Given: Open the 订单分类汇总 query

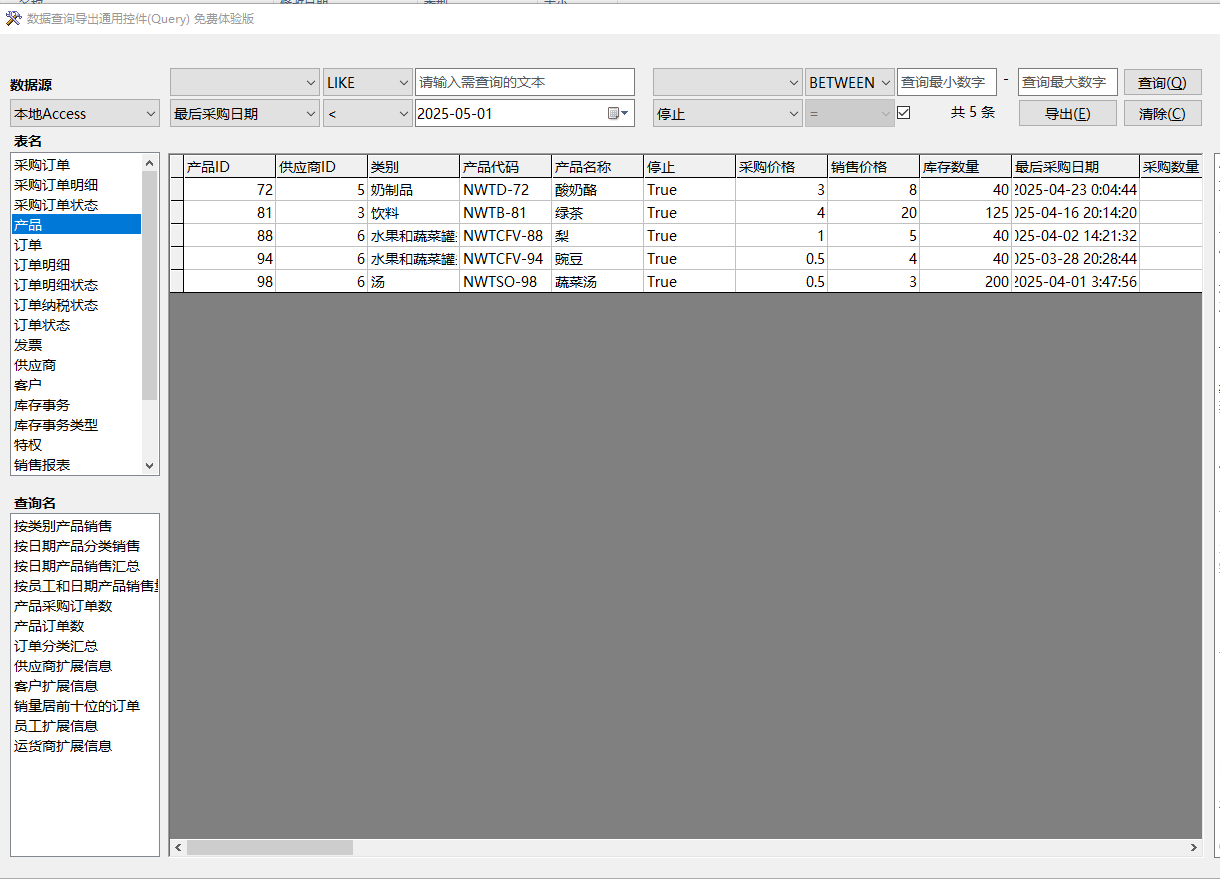Looking at the screenshot, I should click(85, 646).
